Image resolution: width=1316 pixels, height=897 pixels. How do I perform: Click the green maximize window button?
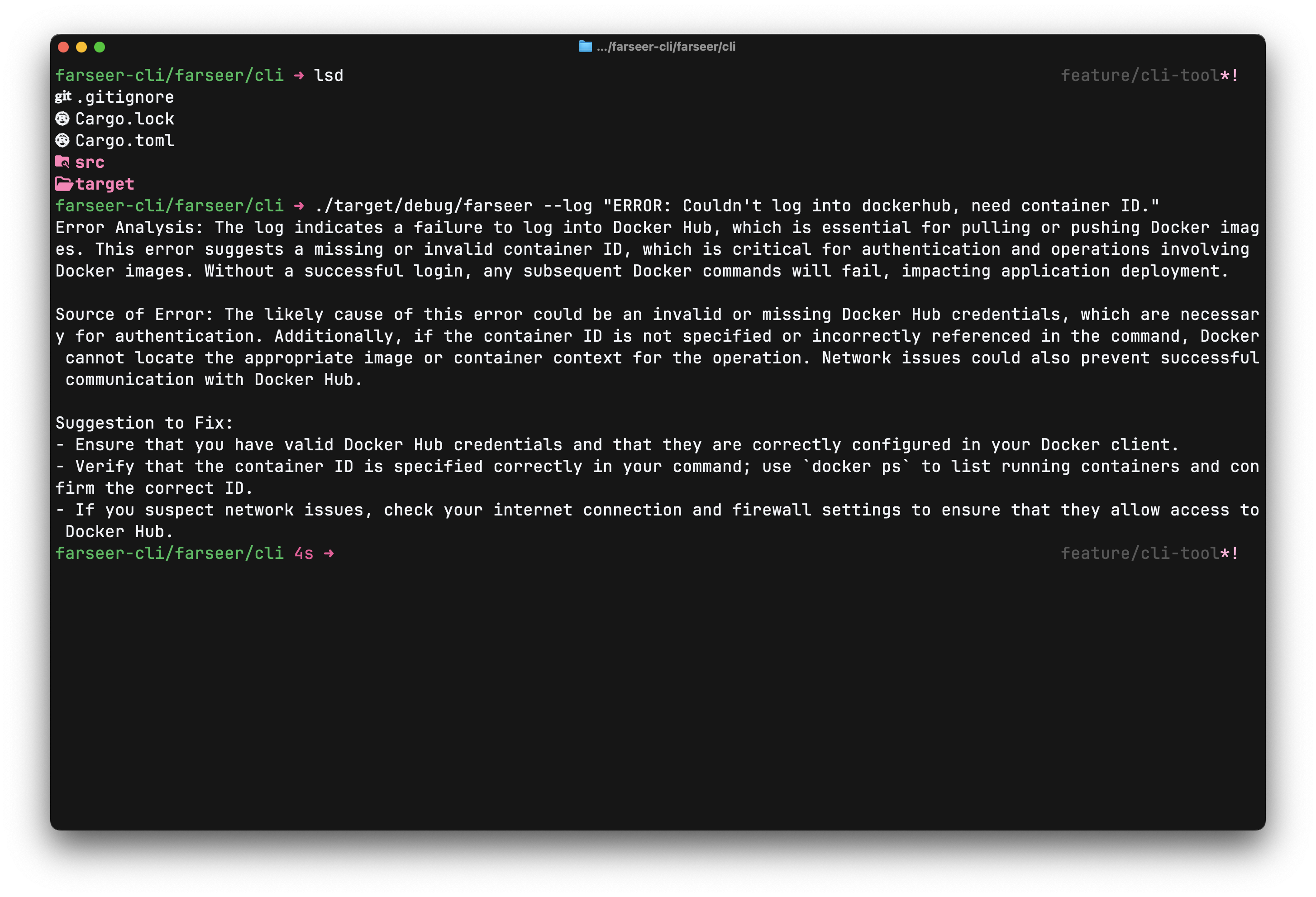tap(100, 47)
